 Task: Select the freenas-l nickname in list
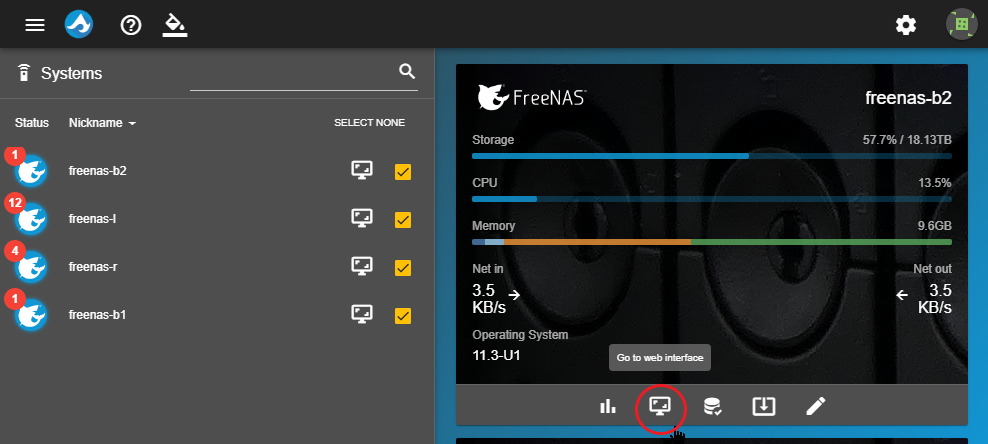pyautogui.click(x=92, y=219)
